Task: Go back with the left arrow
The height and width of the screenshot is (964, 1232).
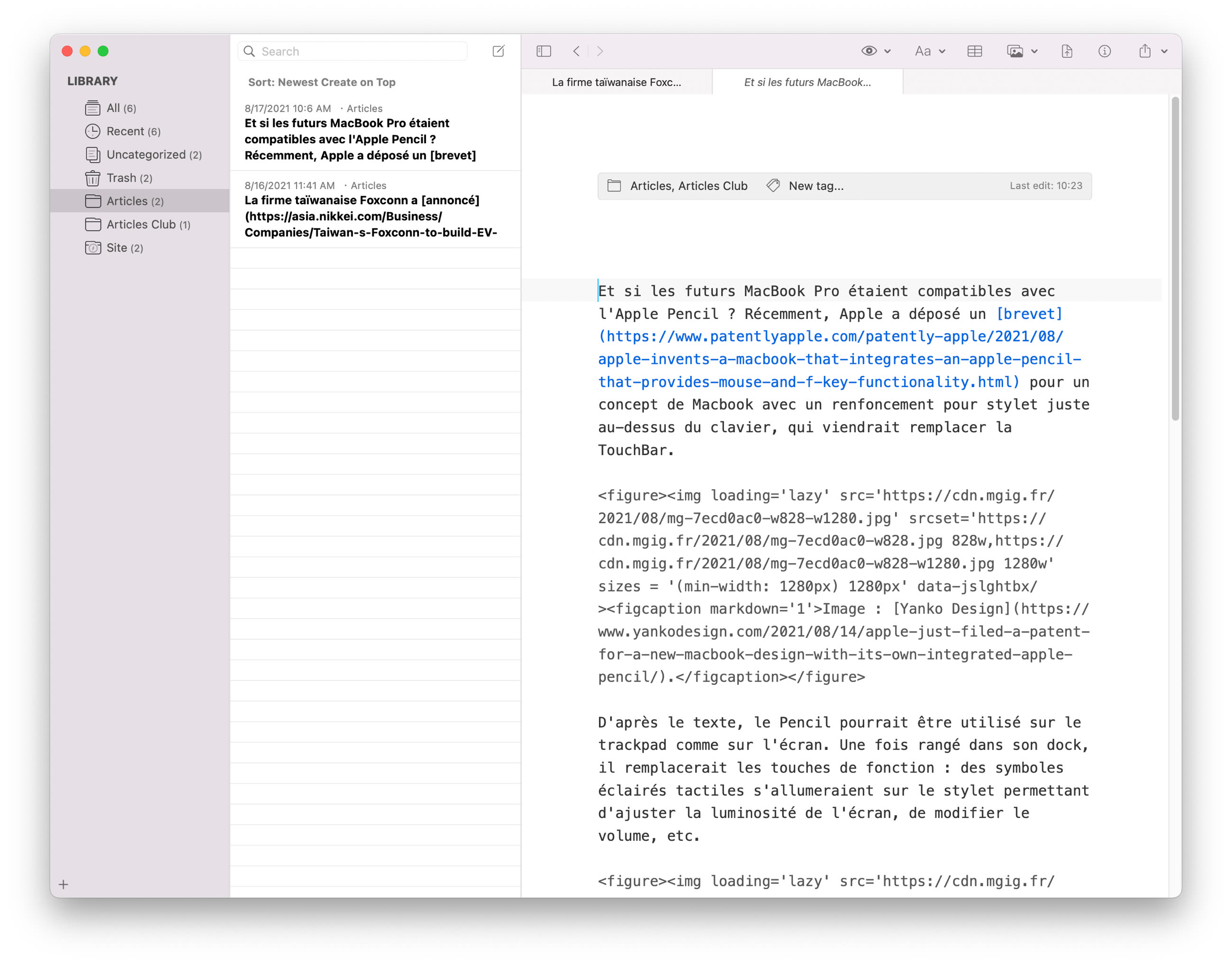Action: pos(576,51)
